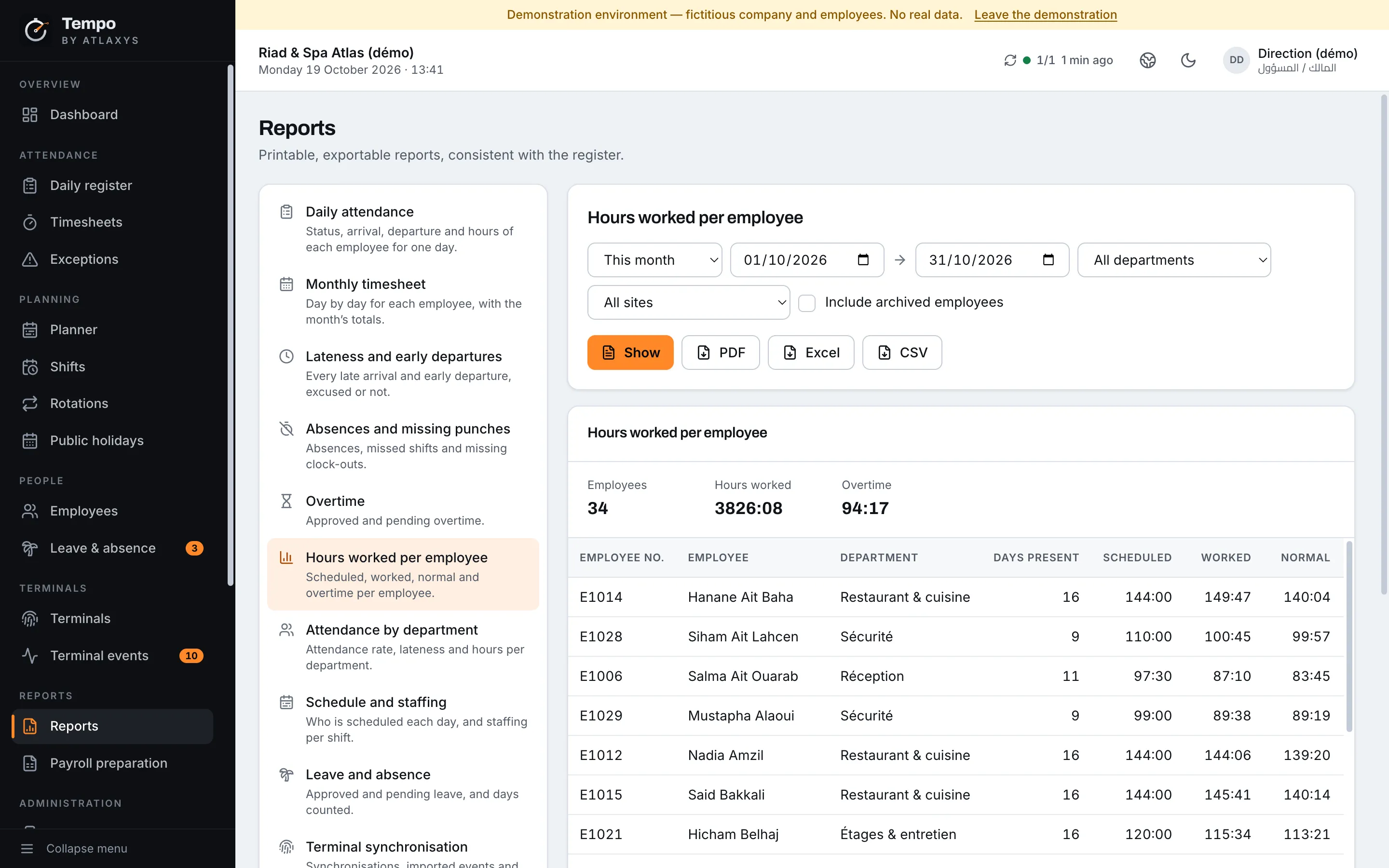Go to Reports in the sidebar
Image resolution: width=1389 pixels, height=868 pixels.
coord(112,726)
